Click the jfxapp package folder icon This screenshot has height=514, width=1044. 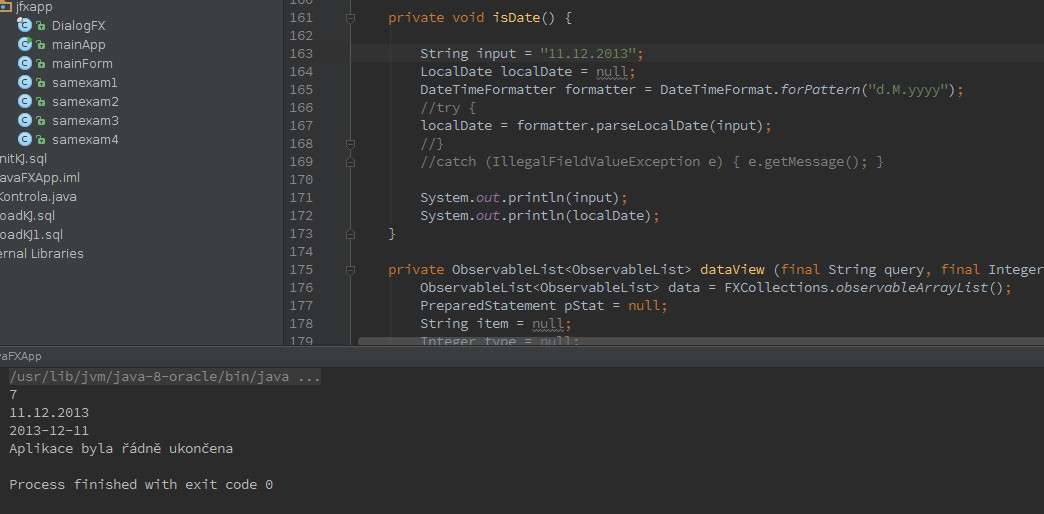pyautogui.click(x=6, y=7)
